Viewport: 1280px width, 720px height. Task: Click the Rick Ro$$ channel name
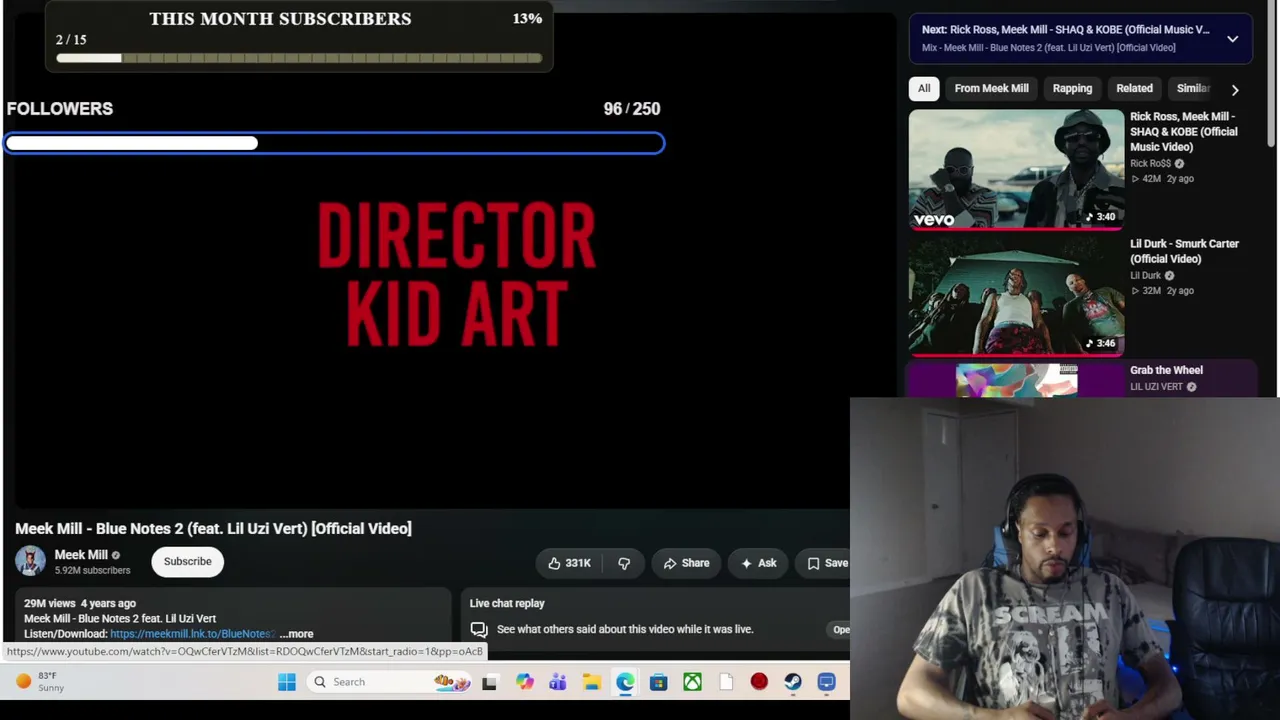1150,164
